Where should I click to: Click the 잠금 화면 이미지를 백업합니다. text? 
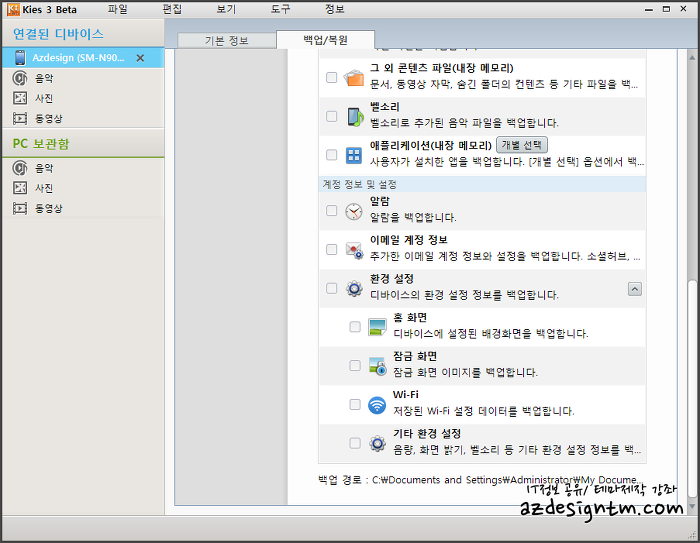point(465,372)
